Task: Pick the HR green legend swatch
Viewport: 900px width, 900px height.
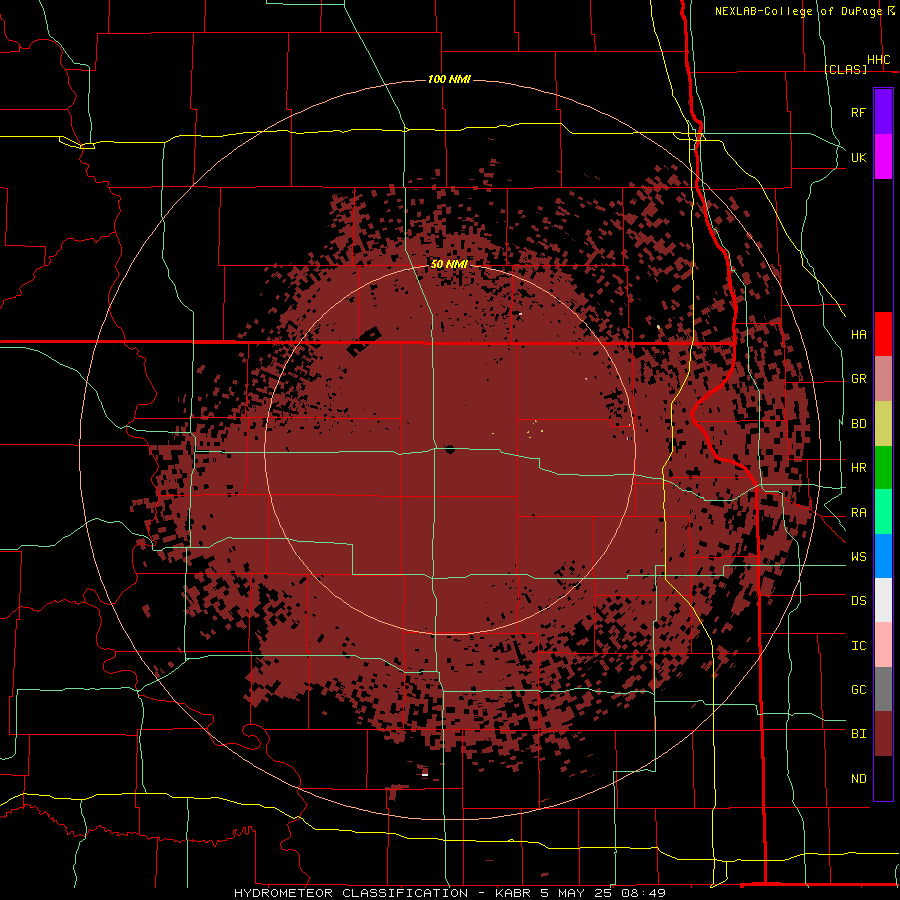Action: 883,468
